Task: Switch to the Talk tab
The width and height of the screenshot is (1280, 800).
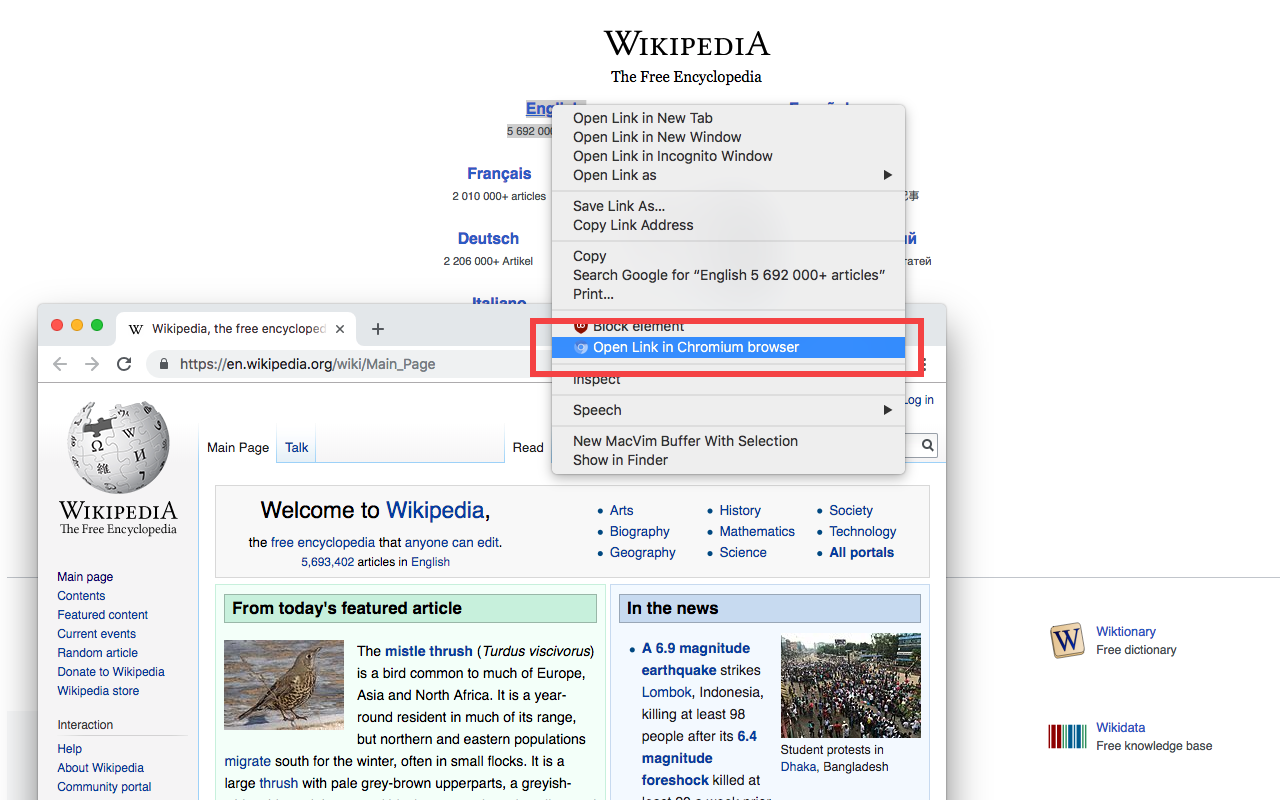Action: [295, 447]
